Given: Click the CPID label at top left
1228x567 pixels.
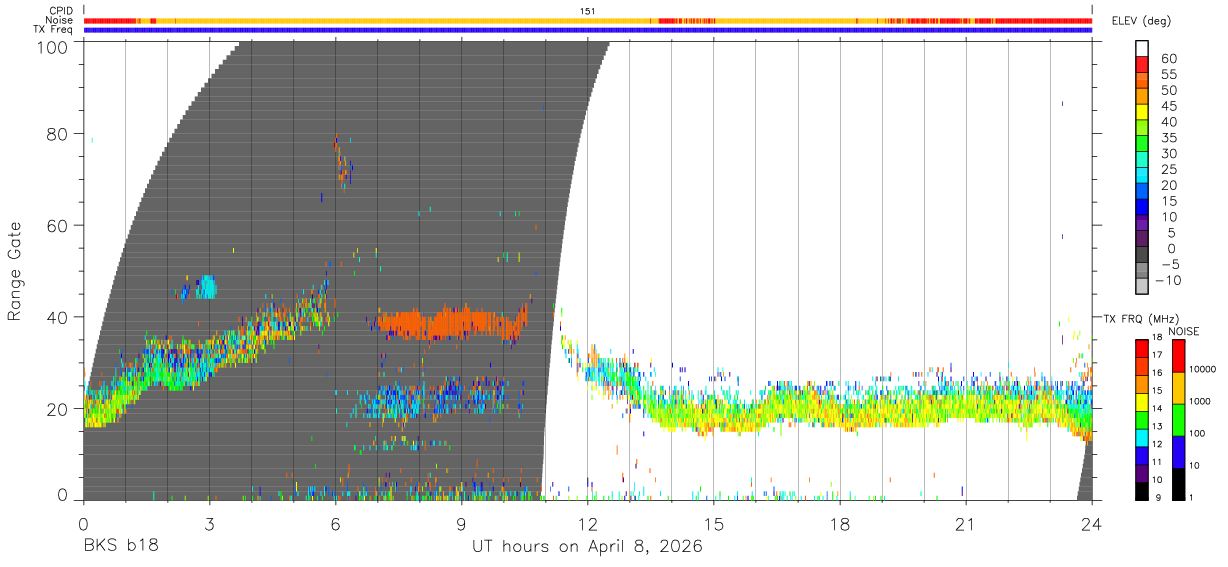Looking at the screenshot, I should pyautogui.click(x=60, y=11).
